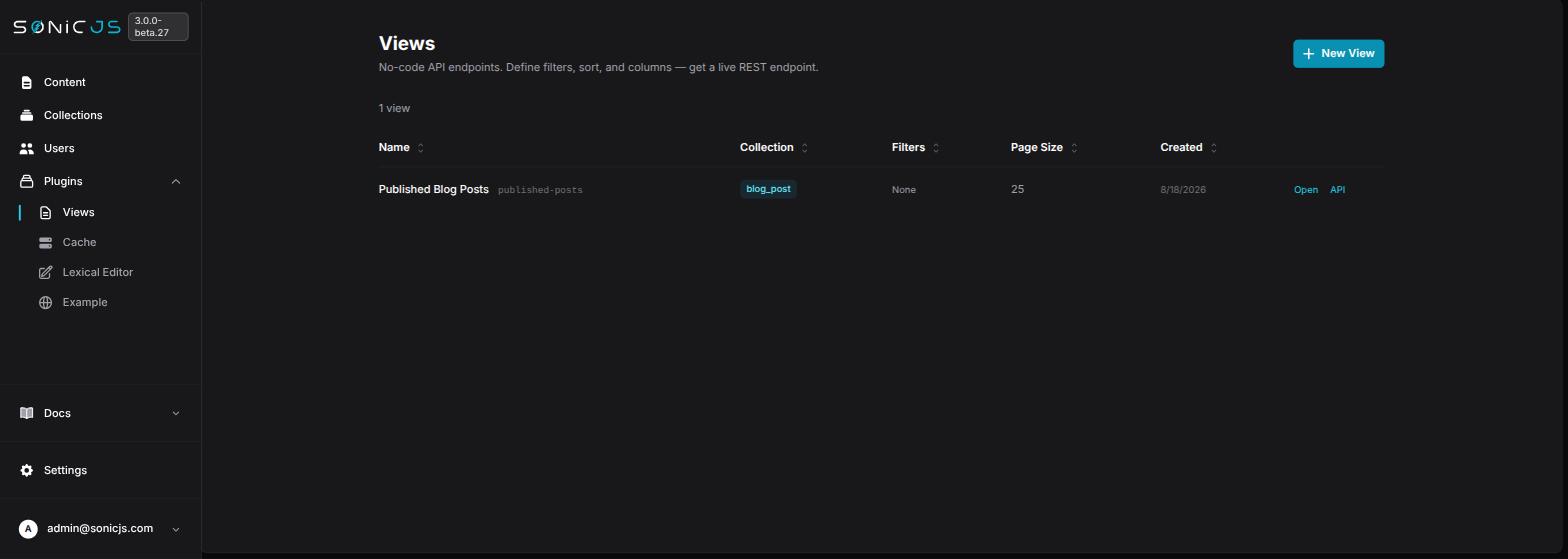Click the 1 view count text
1568x559 pixels.
[394, 108]
